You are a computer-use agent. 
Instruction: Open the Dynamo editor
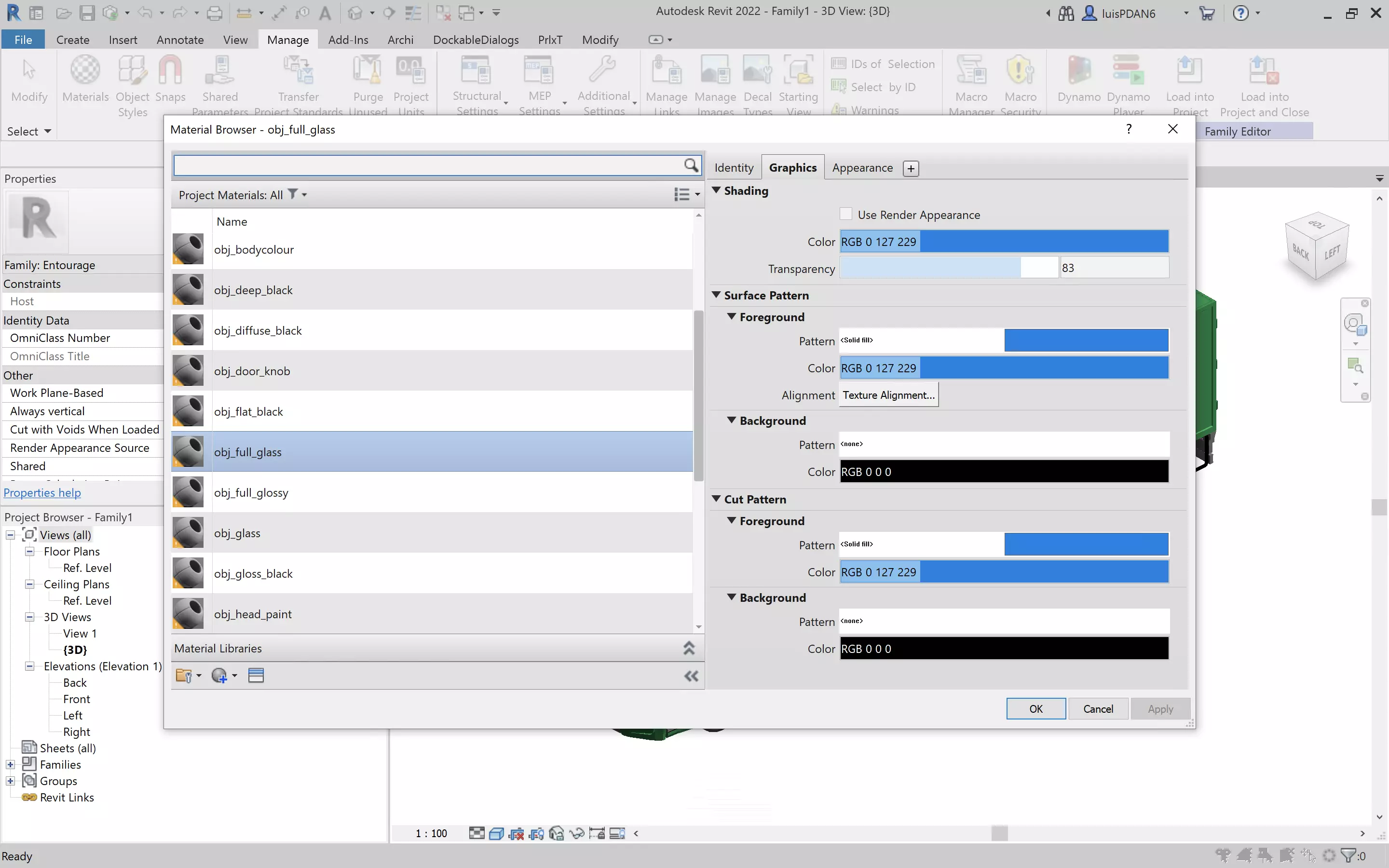pyautogui.click(x=1078, y=81)
